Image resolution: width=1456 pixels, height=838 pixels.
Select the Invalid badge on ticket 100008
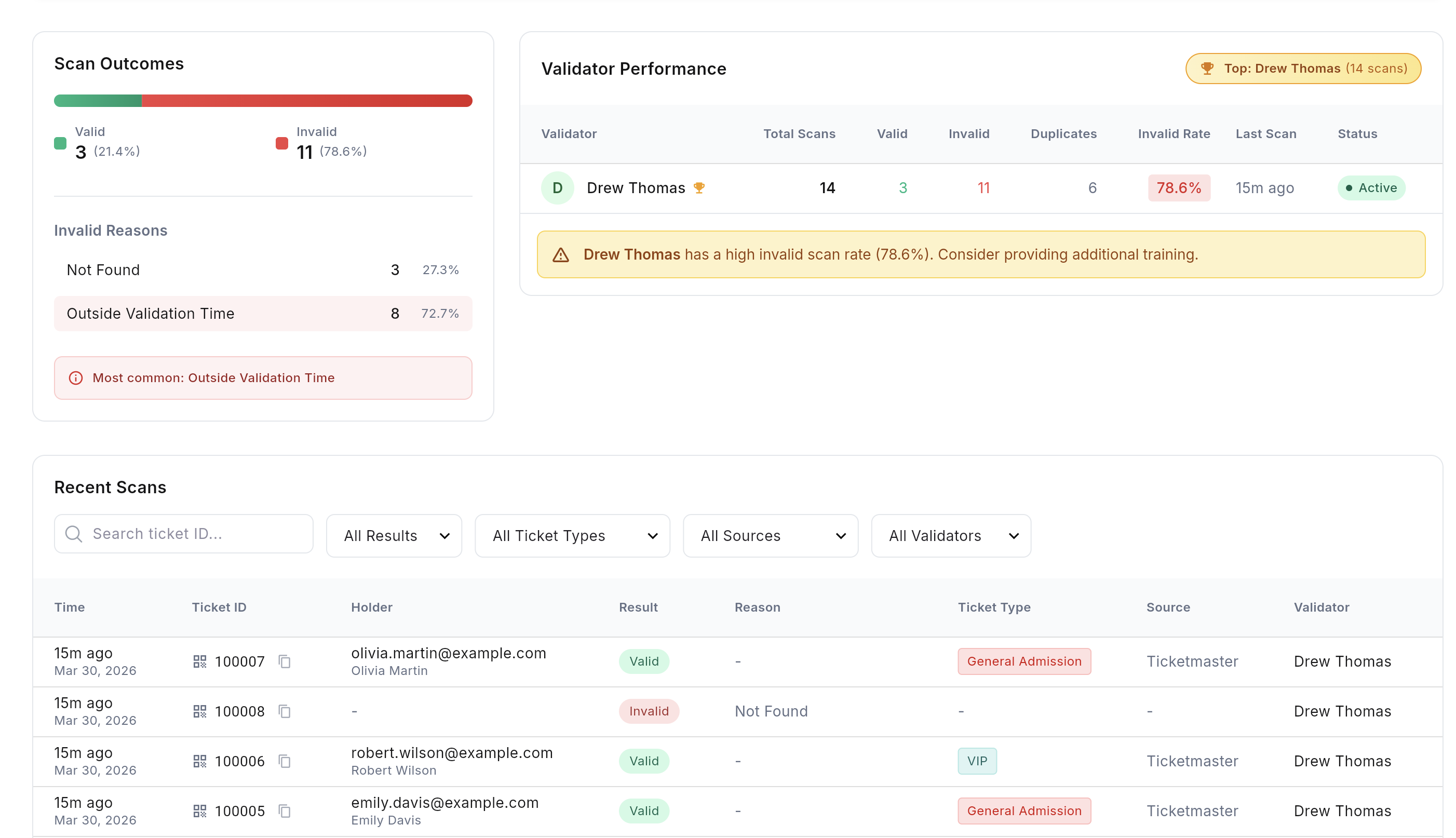coord(649,711)
